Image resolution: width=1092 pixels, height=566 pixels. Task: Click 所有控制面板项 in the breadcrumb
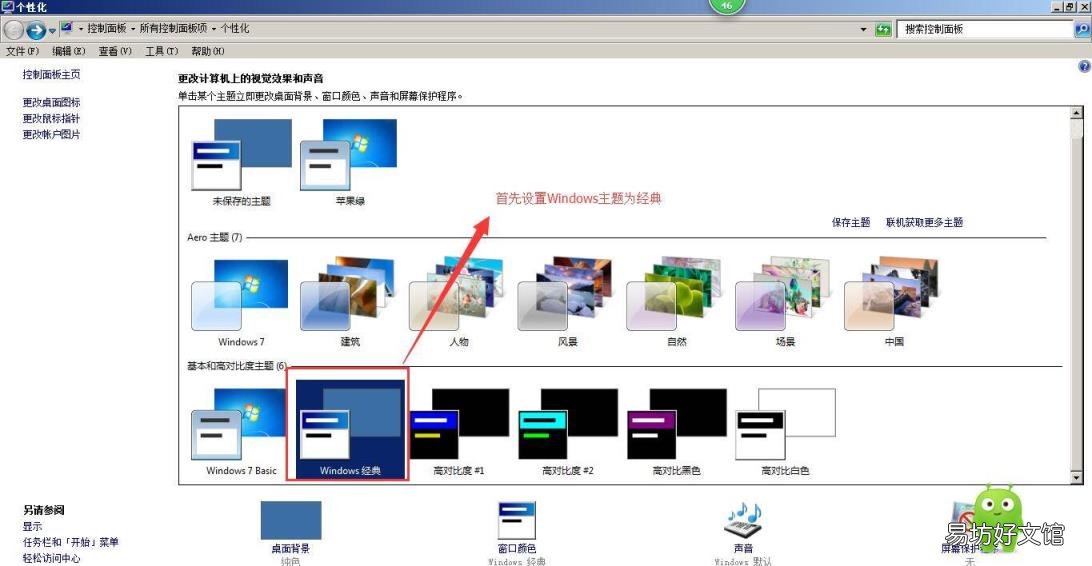click(x=173, y=29)
